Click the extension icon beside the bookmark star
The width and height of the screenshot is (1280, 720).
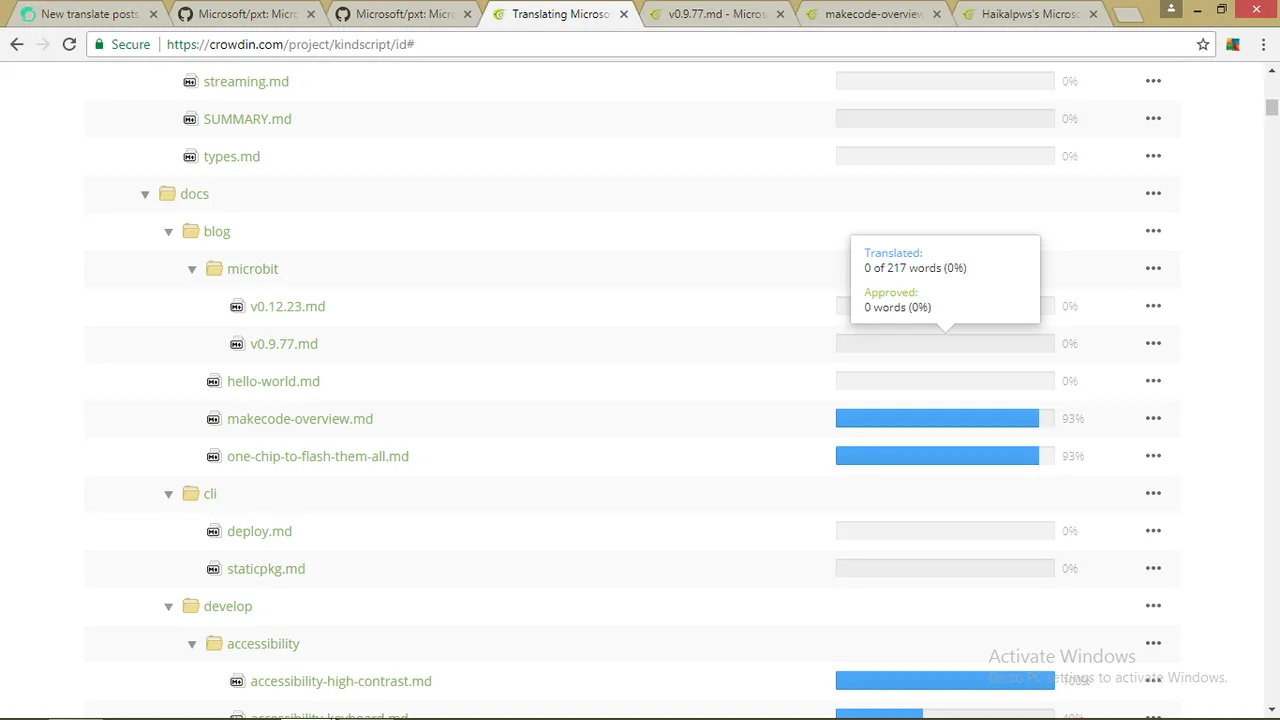point(1233,44)
